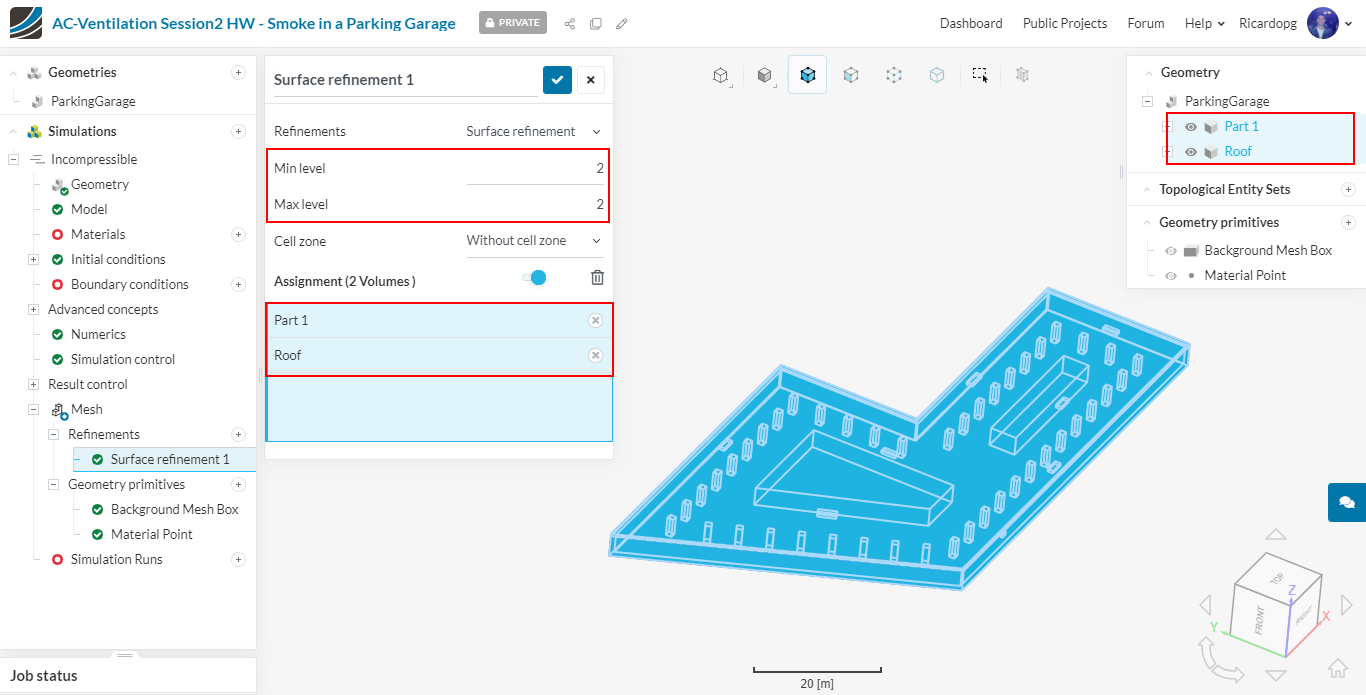Toggle visibility of Background Mesh Box
This screenshot has width=1366, height=695.
(1170, 251)
